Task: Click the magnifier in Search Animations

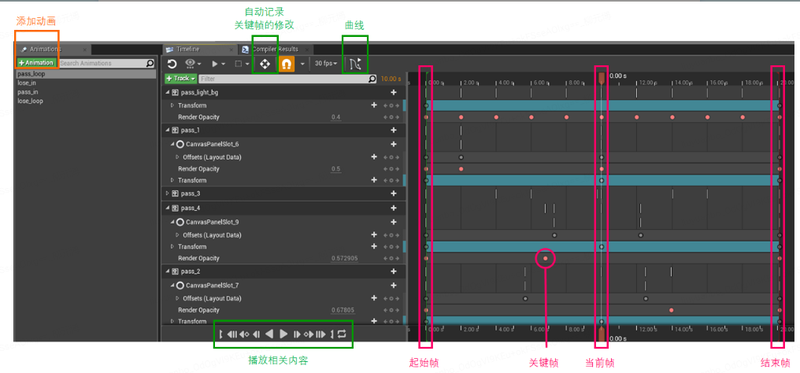Action: pos(150,63)
